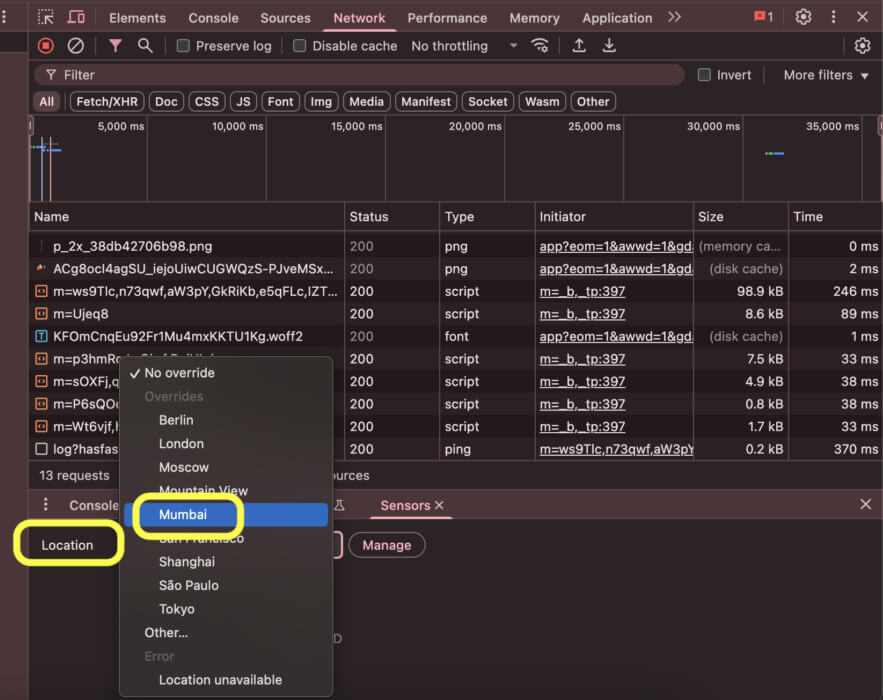Switch to the drawer Console tab

coord(93,505)
